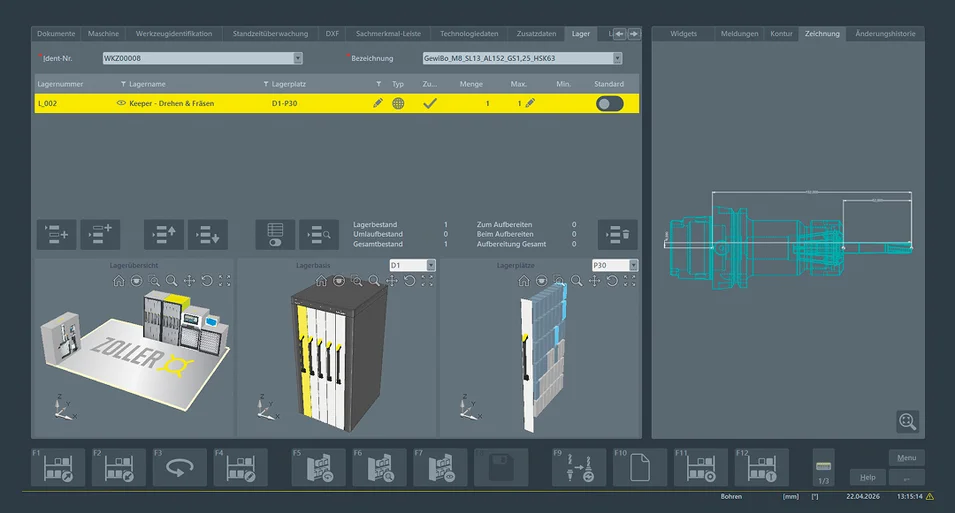Viewport: 955px width, 513px height.
Task: Click fit to screen icon in Lagerübersicht
Action: 225,281
